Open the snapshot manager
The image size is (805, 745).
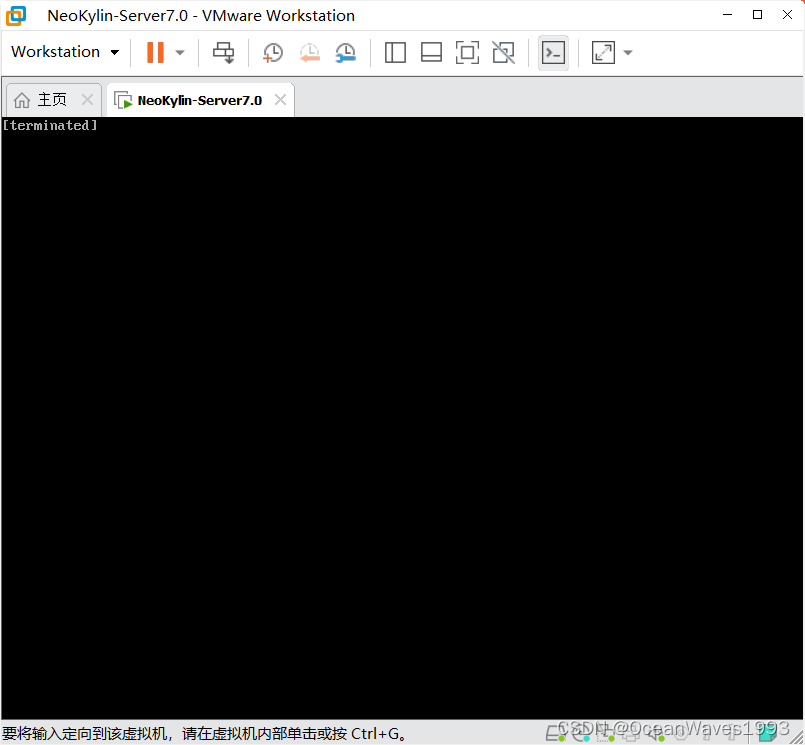click(x=346, y=52)
